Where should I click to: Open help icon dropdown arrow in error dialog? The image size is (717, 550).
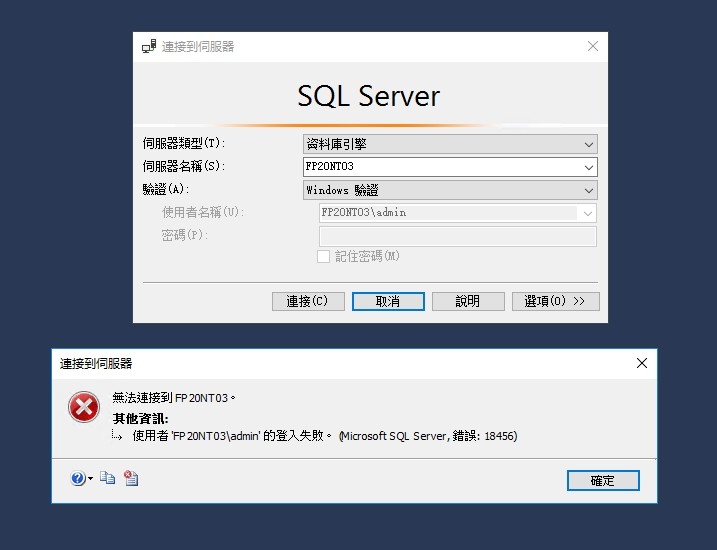click(90, 479)
